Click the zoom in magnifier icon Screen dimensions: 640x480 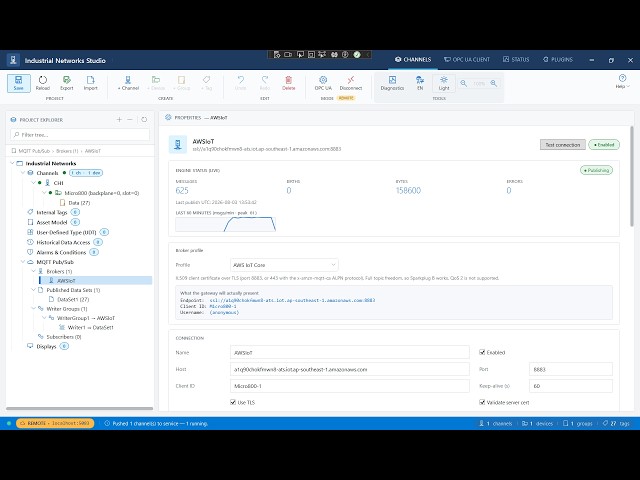tap(494, 83)
